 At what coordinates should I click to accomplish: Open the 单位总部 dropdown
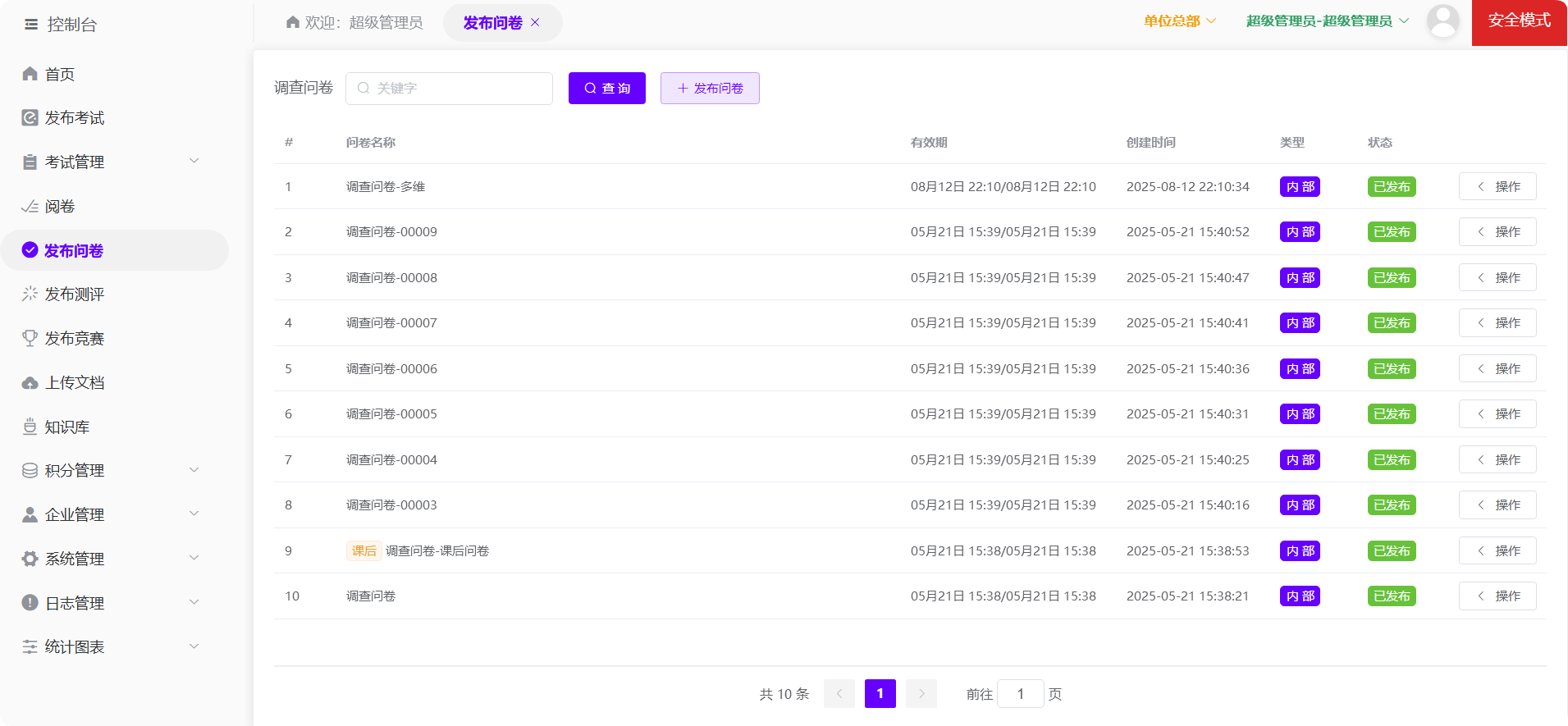coord(1180,21)
